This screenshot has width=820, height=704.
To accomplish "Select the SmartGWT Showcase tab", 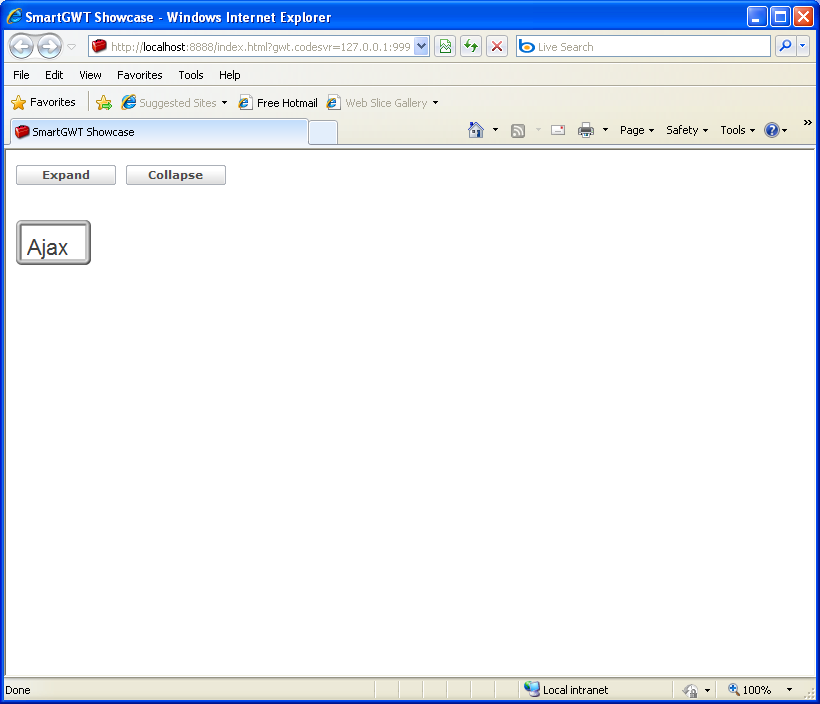I will tap(159, 132).
